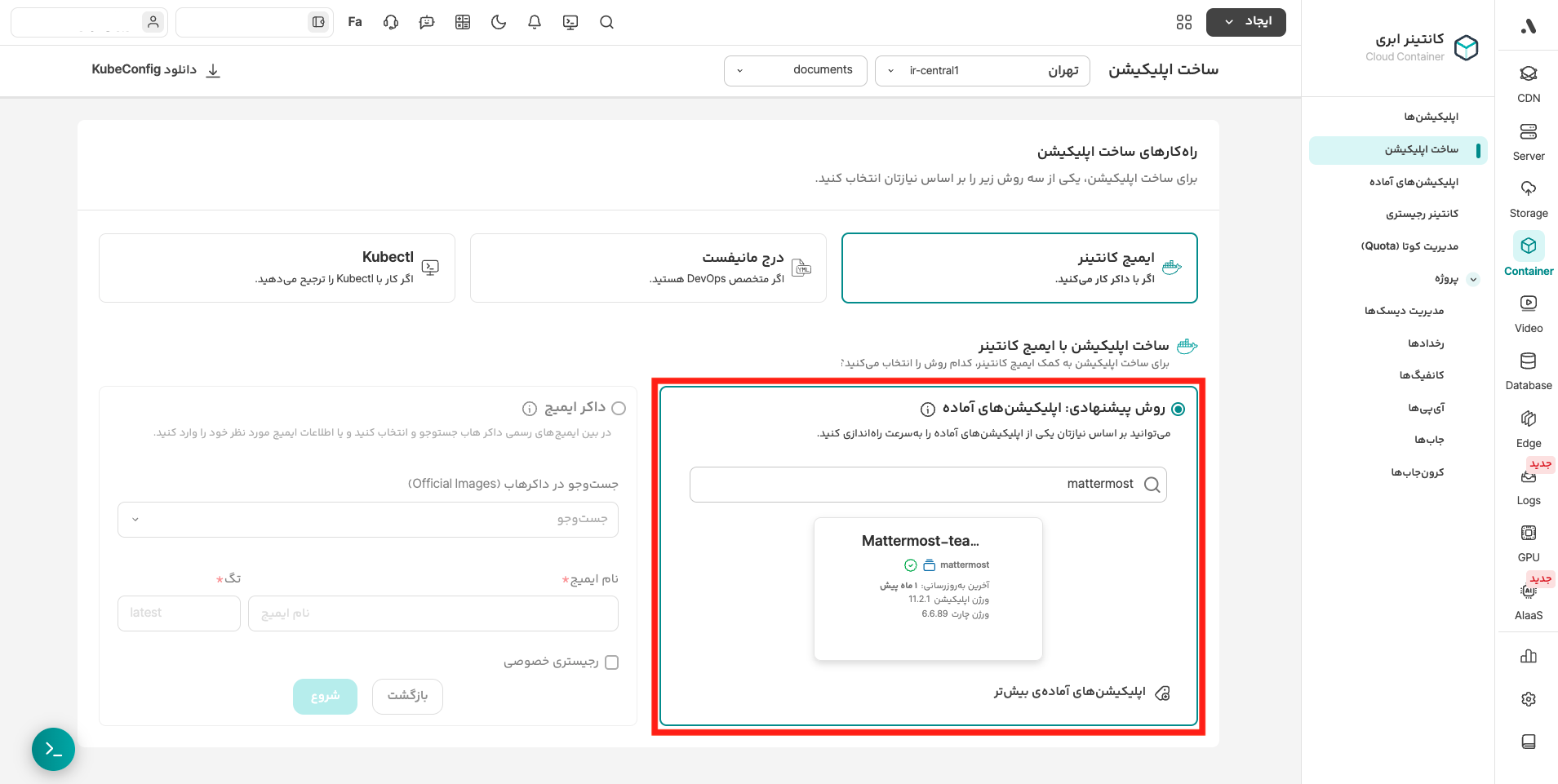Select the Mattermost-team application card
Screen dimensions: 1558x784
(928, 589)
